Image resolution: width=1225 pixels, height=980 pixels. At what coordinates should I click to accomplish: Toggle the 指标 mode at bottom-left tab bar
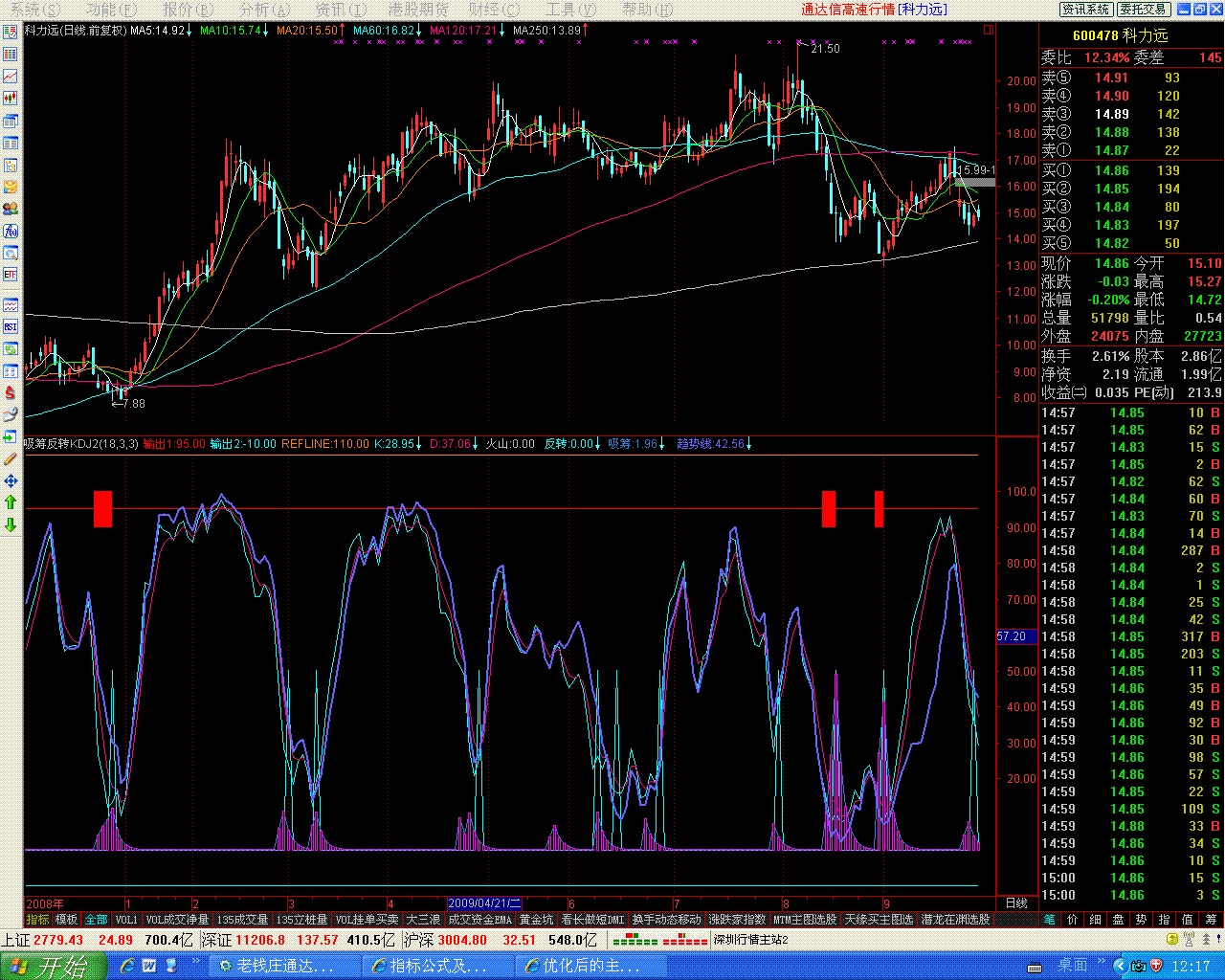coord(37,920)
